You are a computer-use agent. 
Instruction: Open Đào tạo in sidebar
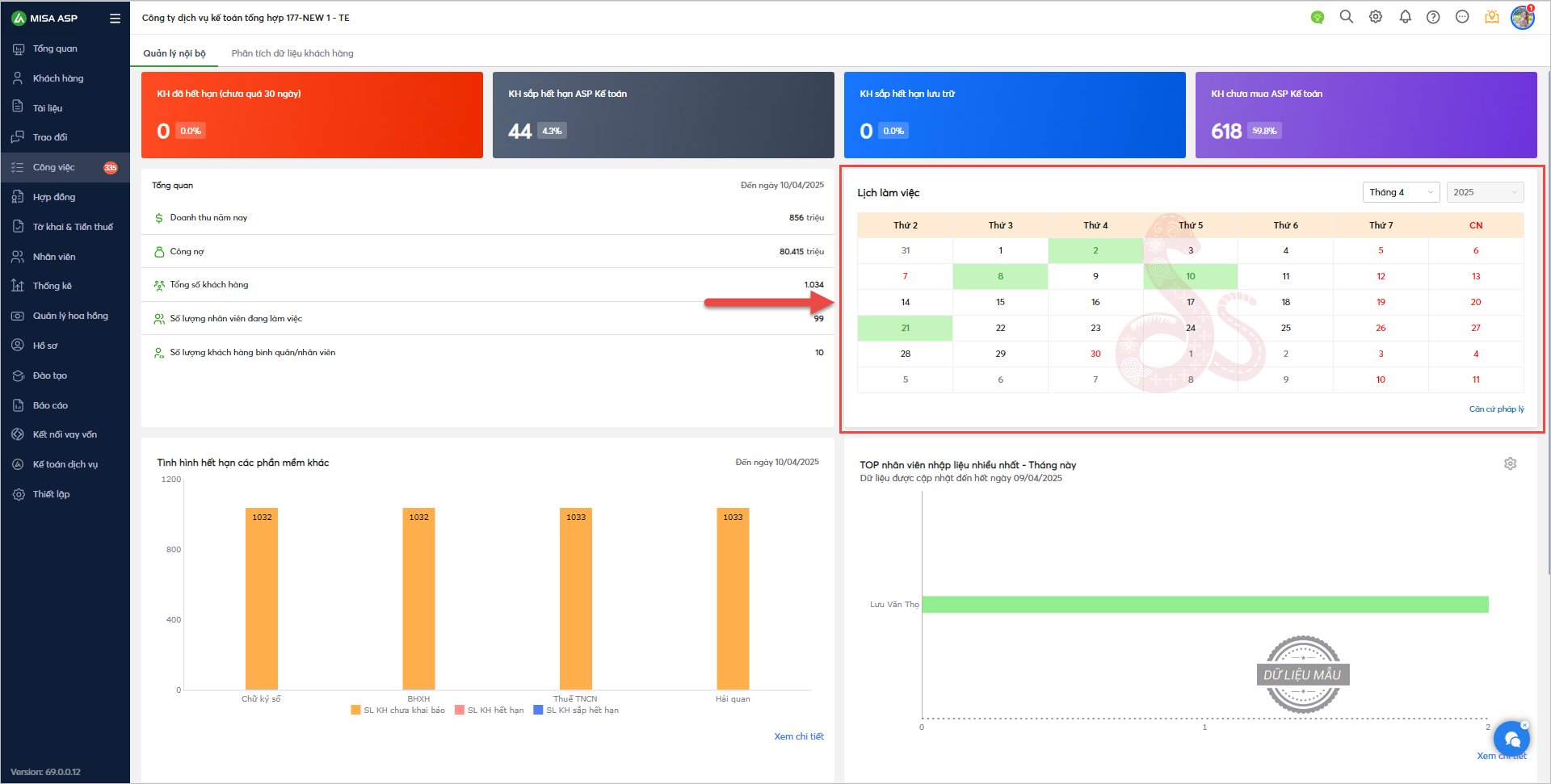(x=65, y=375)
